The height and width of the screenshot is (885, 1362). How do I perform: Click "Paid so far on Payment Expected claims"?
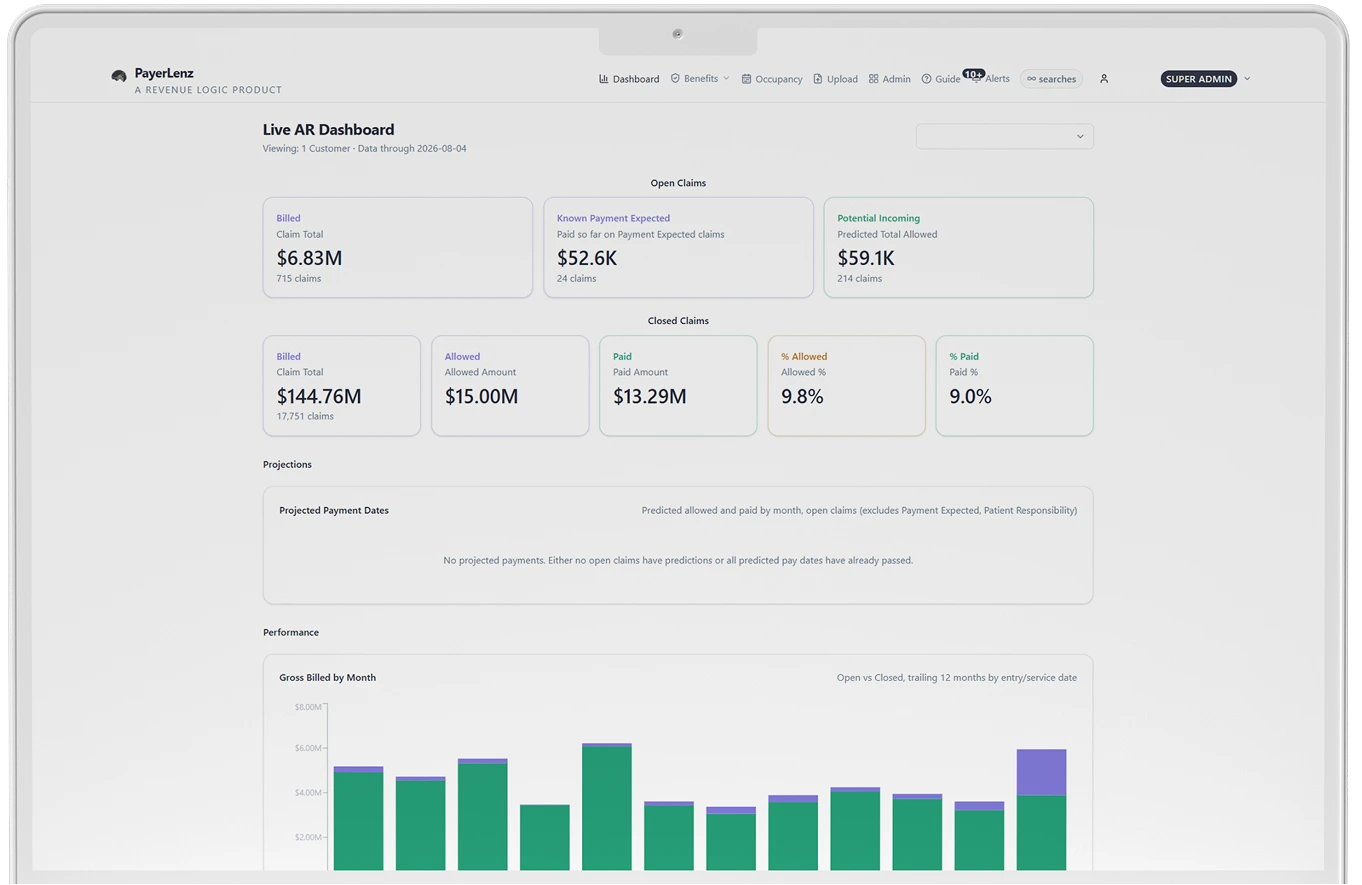(x=641, y=235)
